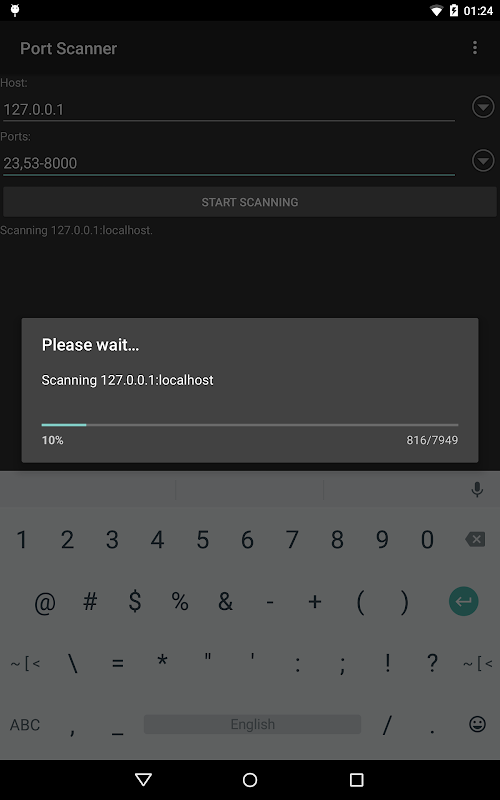Screen dimensions: 500x800
Task: Expand the Host dropdown arrow
Action: 483,107
